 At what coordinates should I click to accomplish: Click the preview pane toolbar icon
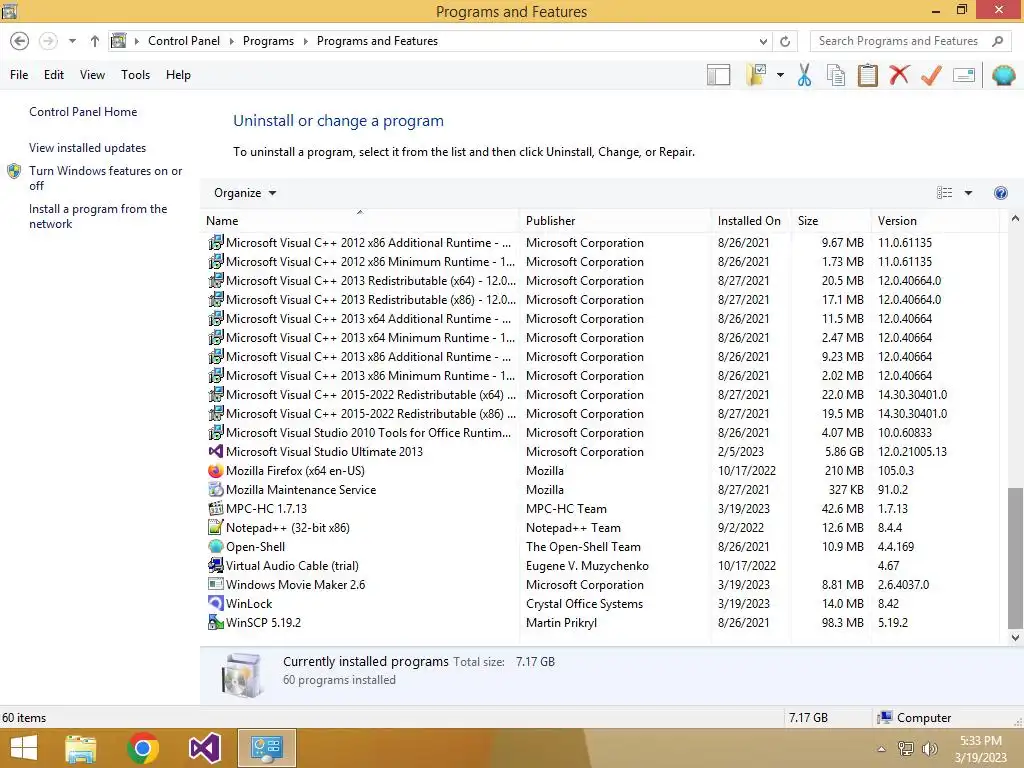coord(718,75)
